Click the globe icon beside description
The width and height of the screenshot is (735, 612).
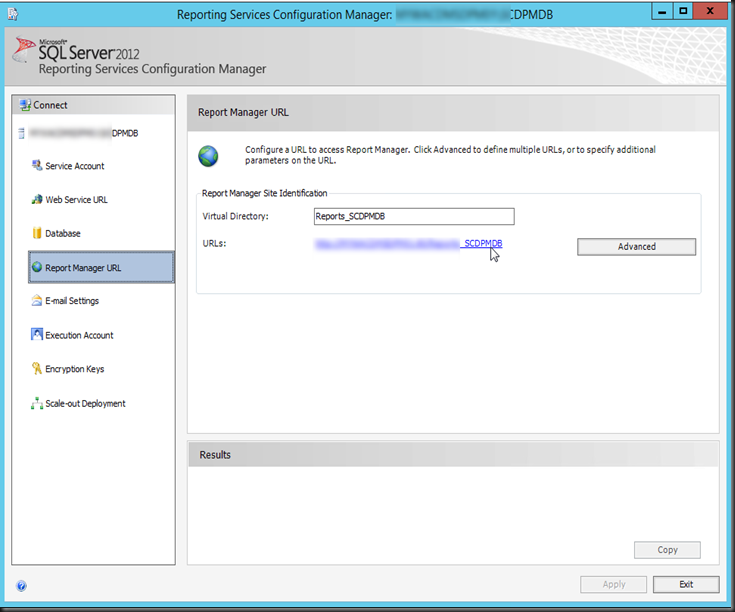(x=208, y=156)
